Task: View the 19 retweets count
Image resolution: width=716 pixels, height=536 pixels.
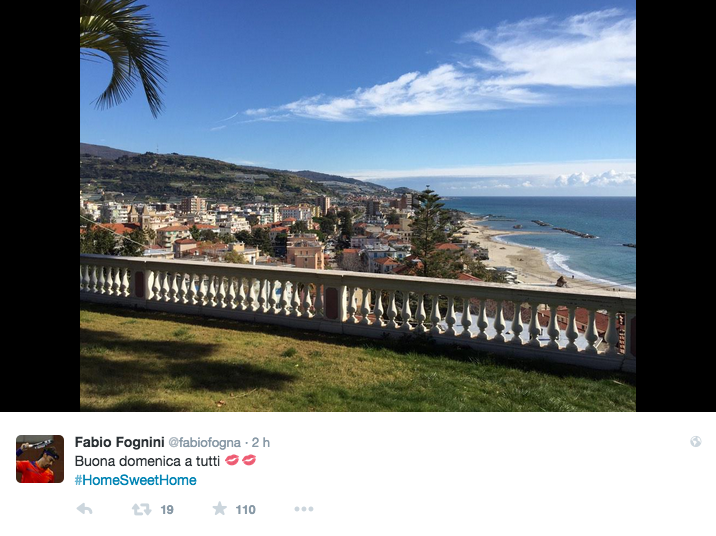Action: point(167,510)
